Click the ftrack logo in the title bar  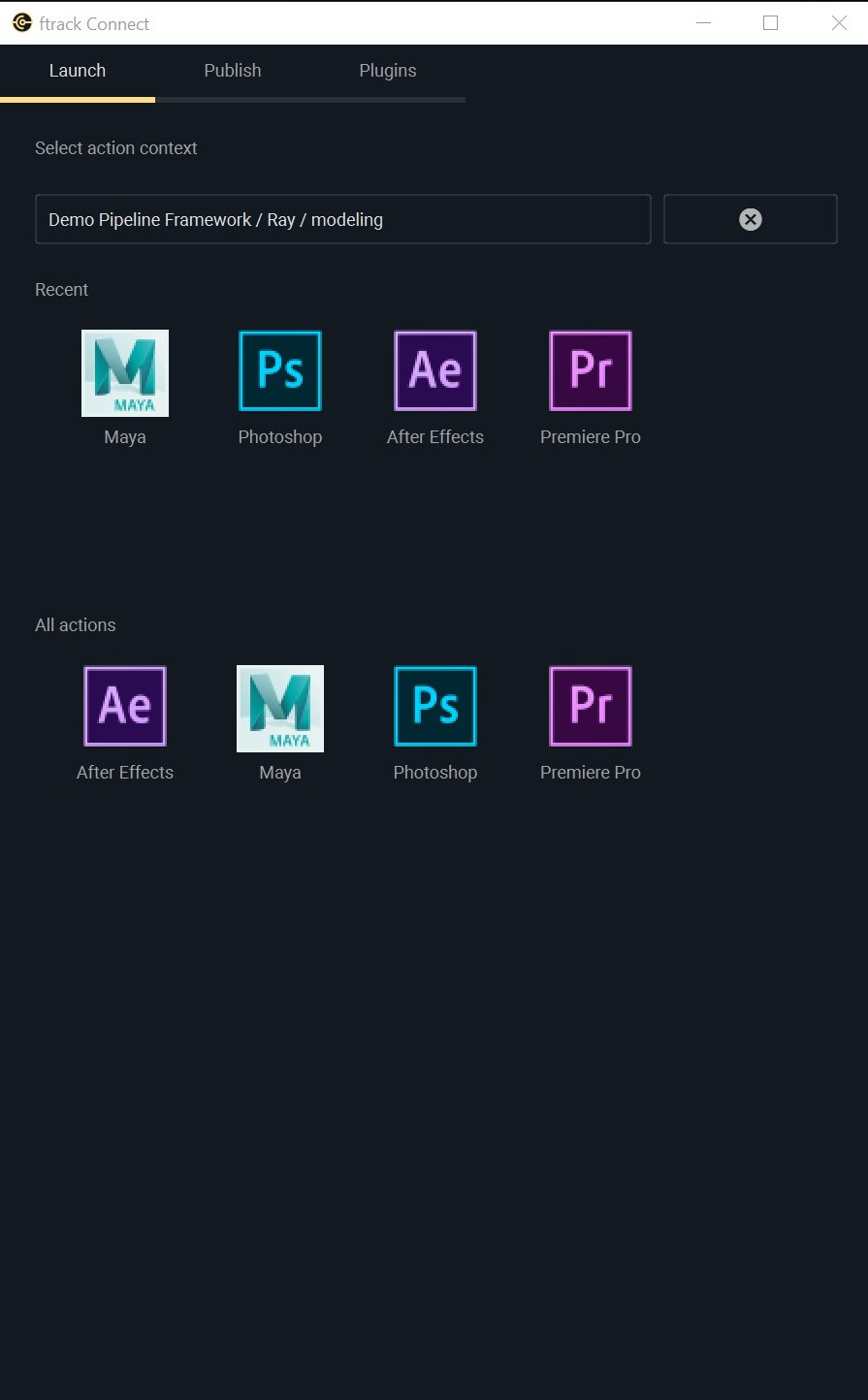point(21,23)
